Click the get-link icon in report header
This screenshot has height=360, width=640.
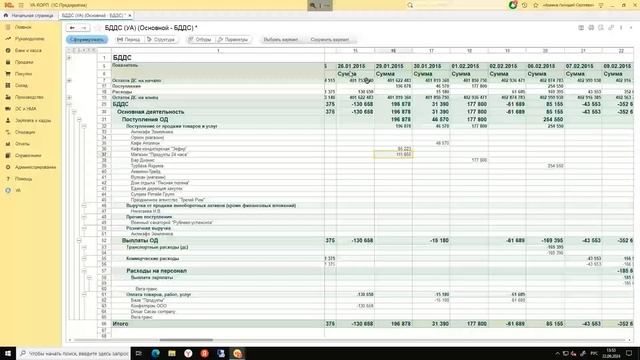pos(611,28)
